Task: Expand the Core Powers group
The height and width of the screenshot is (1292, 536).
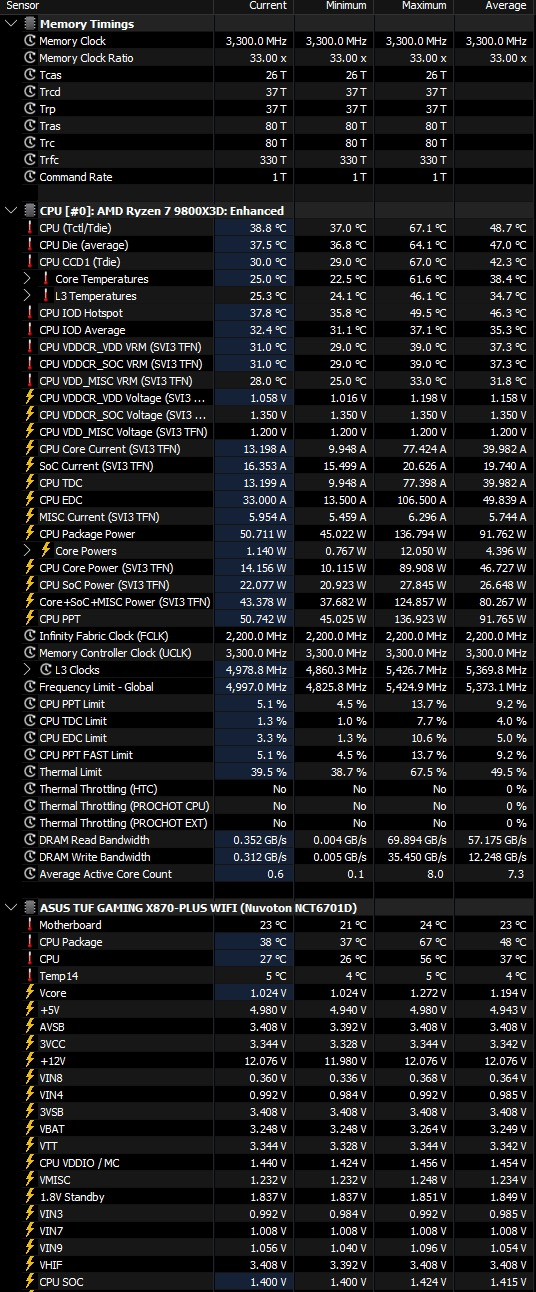Action: tap(27, 551)
